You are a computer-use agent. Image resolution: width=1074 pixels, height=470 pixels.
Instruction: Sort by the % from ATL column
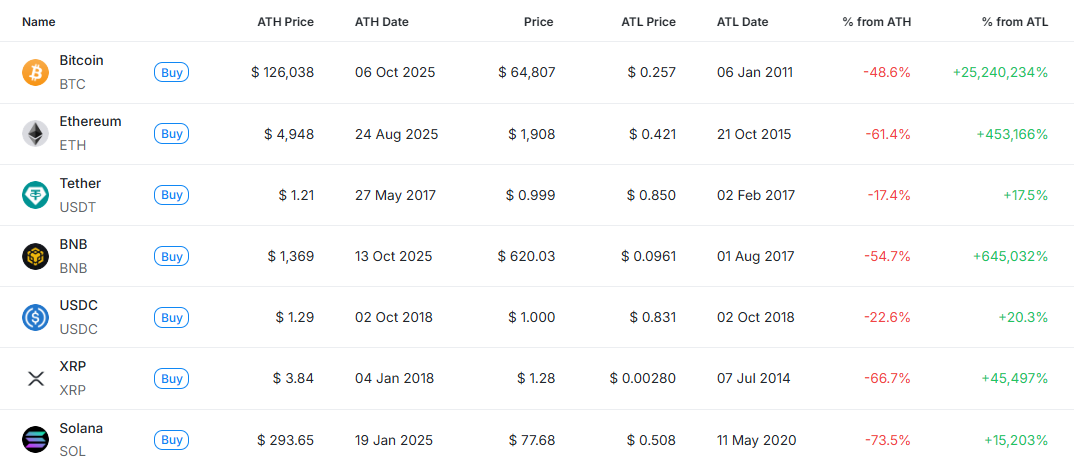tap(1015, 21)
